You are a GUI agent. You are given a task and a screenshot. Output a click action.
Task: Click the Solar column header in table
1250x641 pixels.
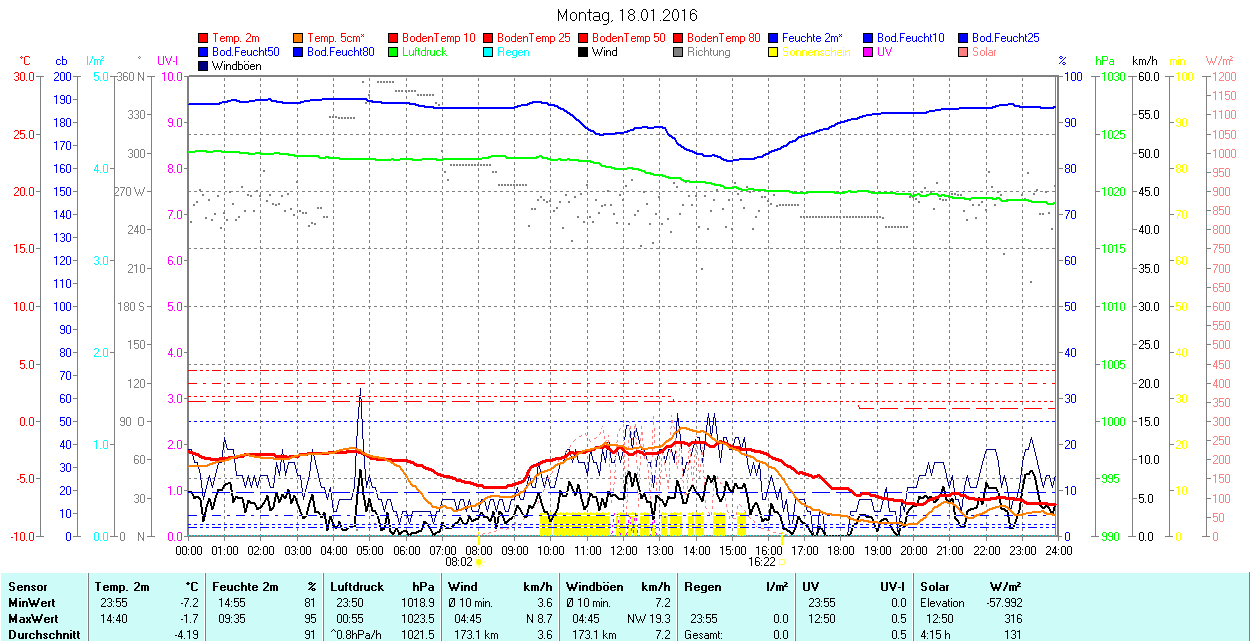(934, 587)
